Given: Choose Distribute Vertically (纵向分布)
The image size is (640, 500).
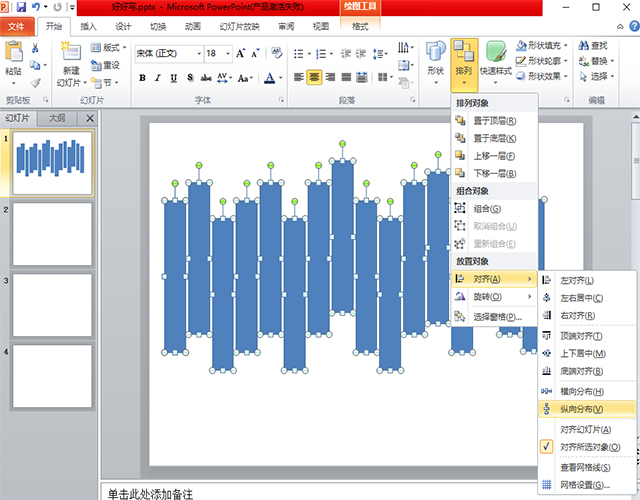Looking at the screenshot, I should point(587,409).
